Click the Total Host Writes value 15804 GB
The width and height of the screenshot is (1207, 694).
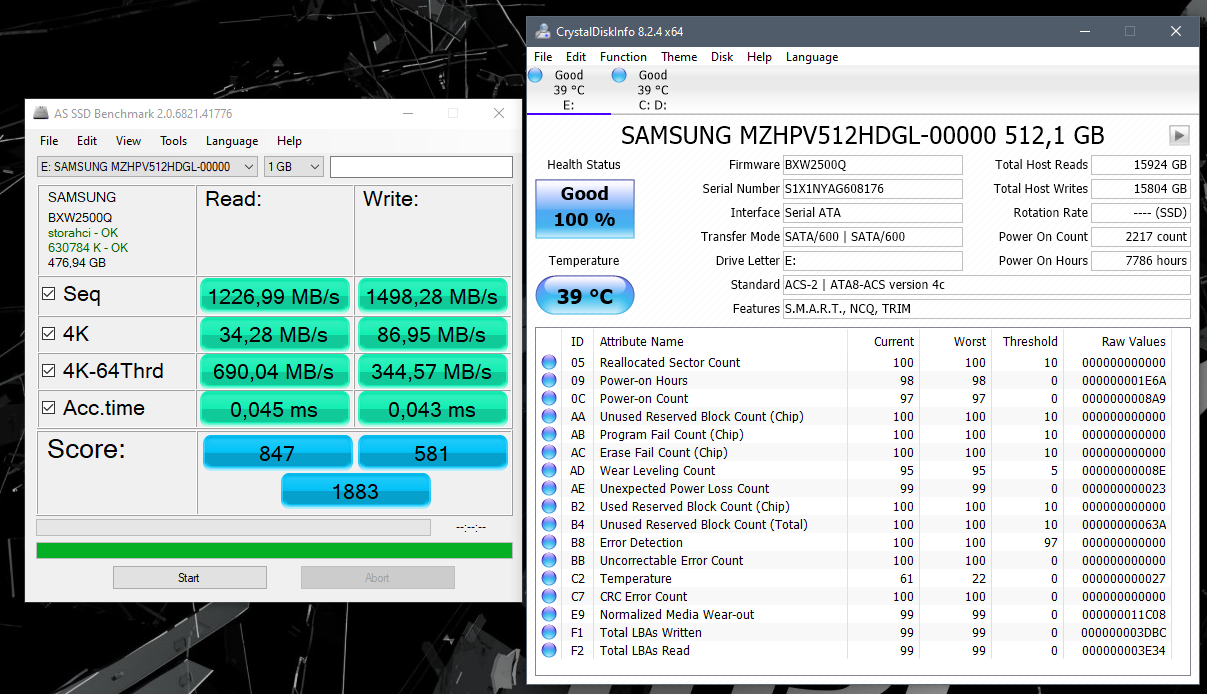(1141, 188)
